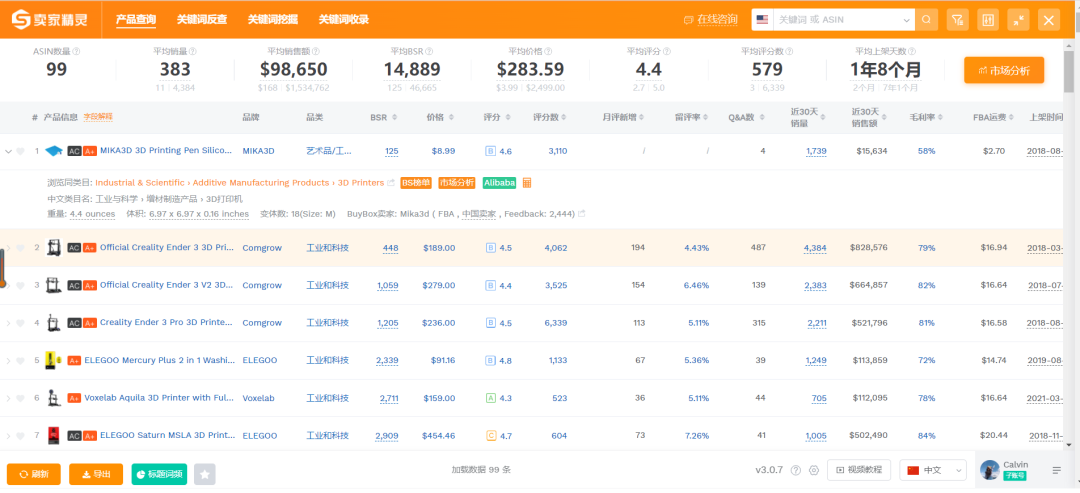Click the shrink window arrows icon

1018,20
